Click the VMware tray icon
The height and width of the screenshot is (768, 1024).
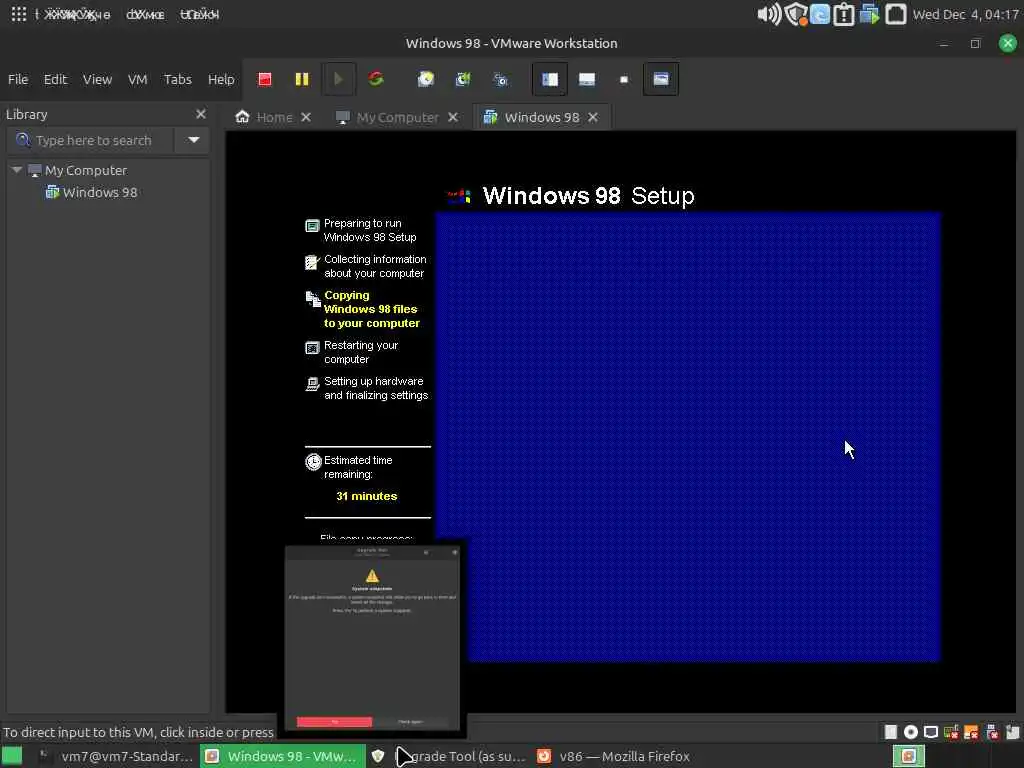869,14
